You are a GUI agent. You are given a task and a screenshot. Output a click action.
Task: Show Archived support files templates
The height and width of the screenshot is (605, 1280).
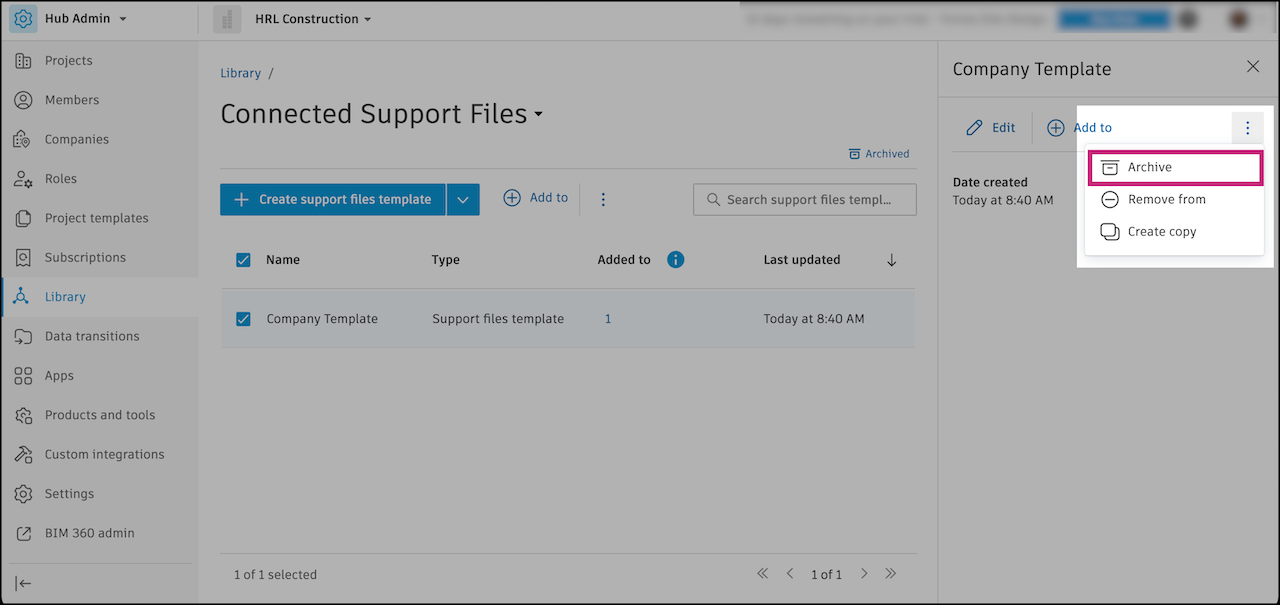click(x=879, y=153)
